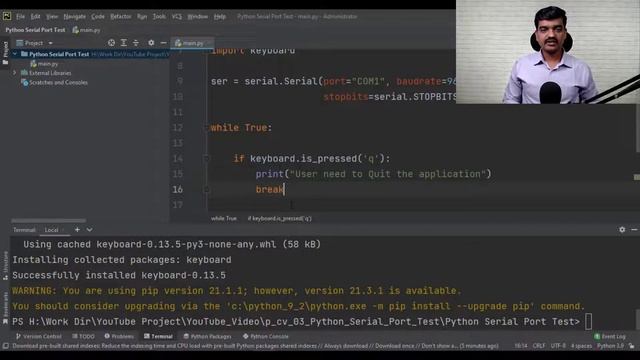The width and height of the screenshot is (640, 360).
Task: Click the cursor position 16:14 indicator
Action: (x=520, y=346)
